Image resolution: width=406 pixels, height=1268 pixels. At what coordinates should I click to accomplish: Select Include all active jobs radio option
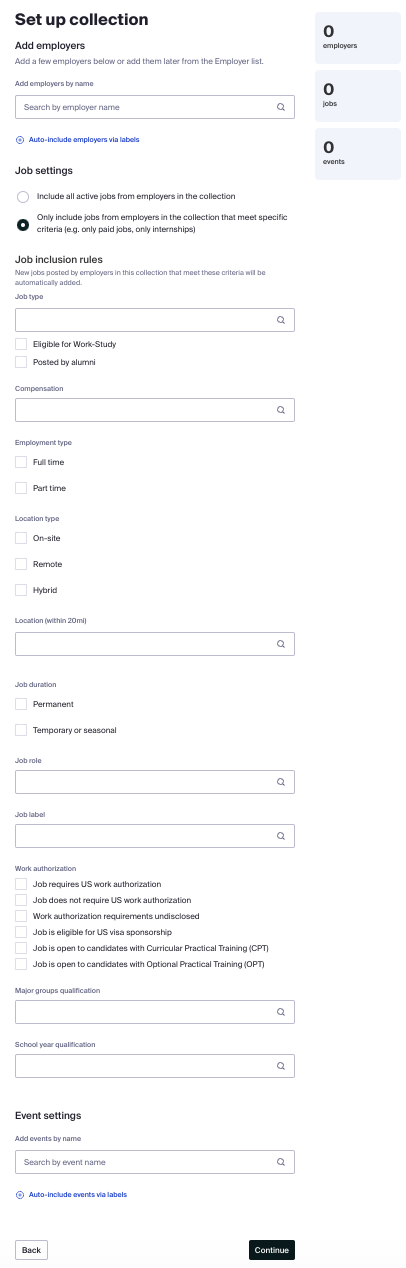tap(22, 196)
